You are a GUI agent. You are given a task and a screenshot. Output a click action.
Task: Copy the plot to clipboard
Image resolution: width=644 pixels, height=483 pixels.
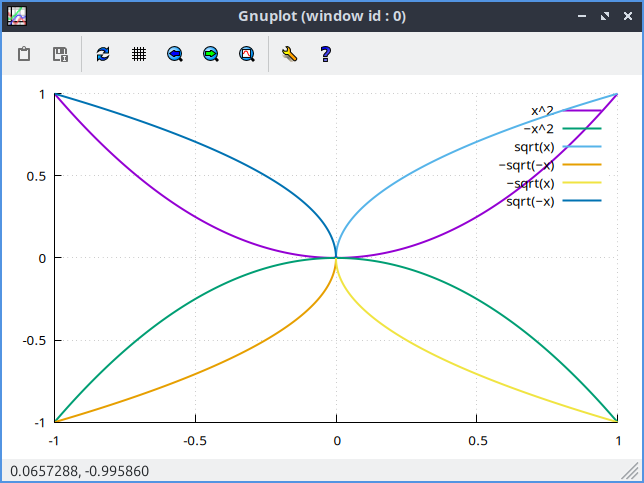(x=24, y=54)
